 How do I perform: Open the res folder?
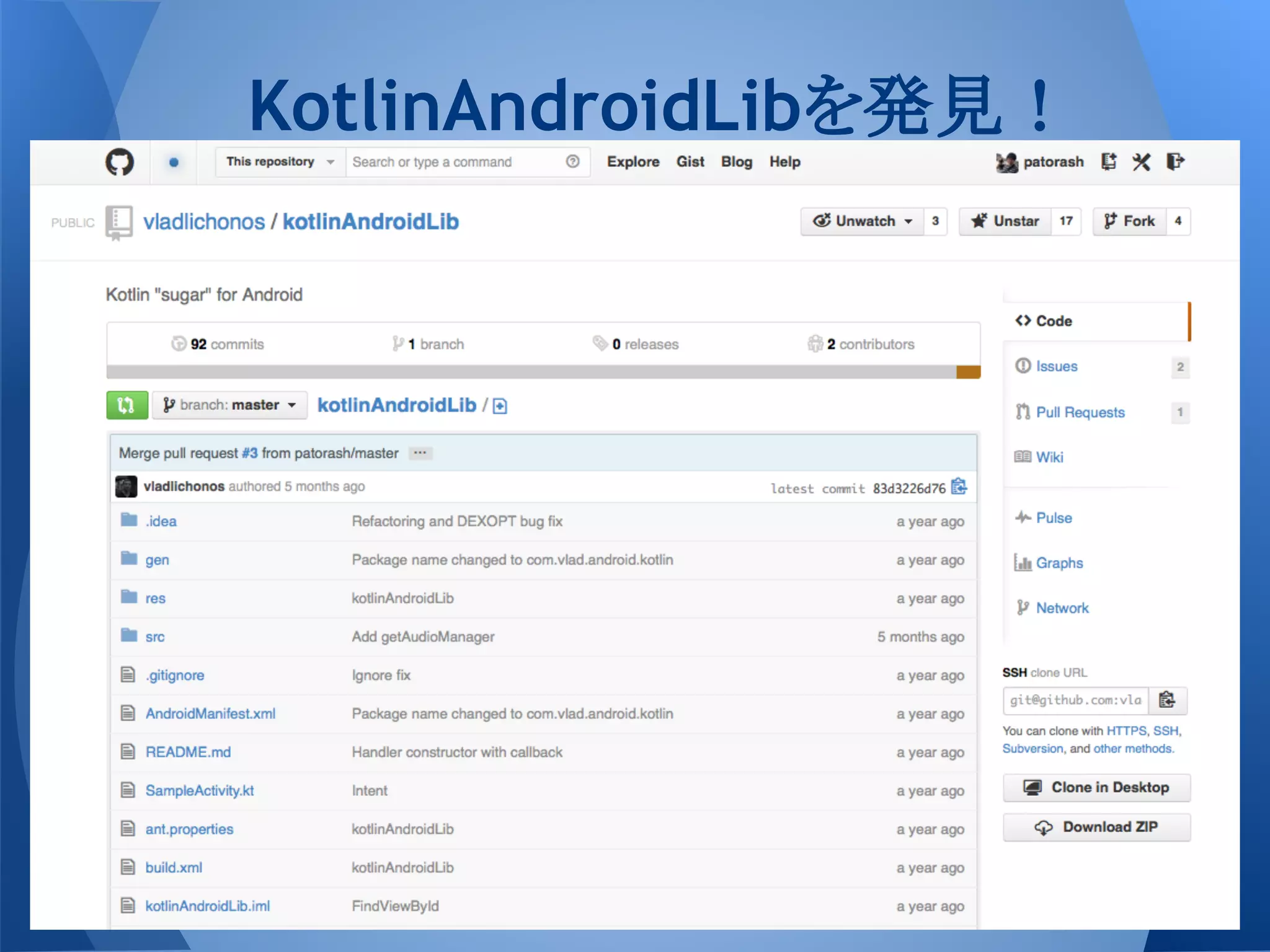tap(155, 599)
